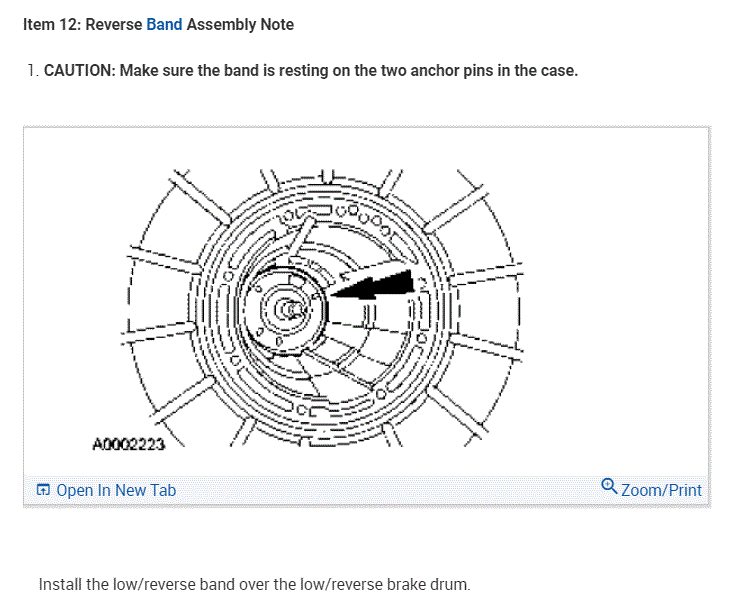The width and height of the screenshot is (752, 593).
Task: Click the step number "1."
Action: [x=33, y=72]
